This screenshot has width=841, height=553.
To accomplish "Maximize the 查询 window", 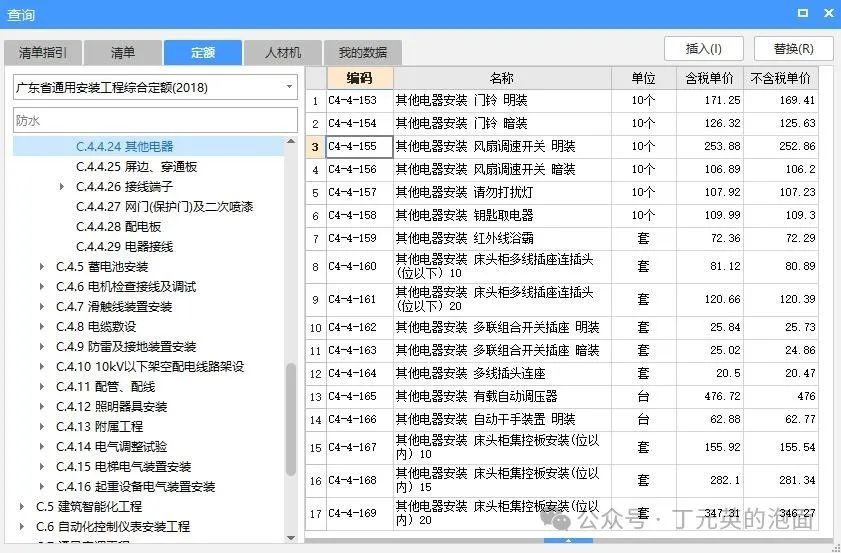I will tap(803, 13).
